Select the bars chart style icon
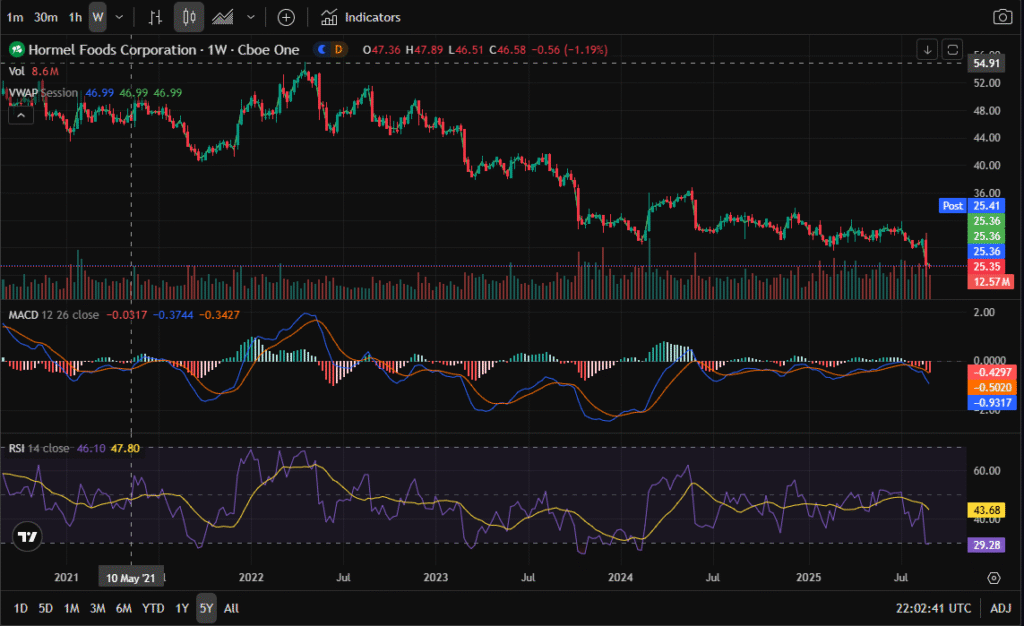The width and height of the screenshot is (1024, 626). point(155,17)
